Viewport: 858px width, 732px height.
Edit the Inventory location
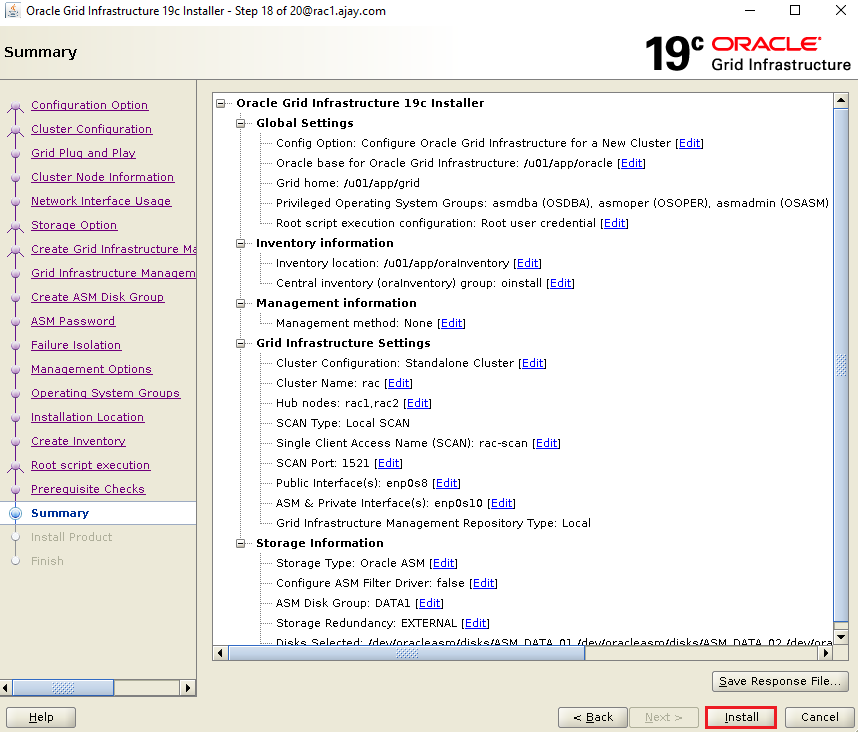pos(527,263)
